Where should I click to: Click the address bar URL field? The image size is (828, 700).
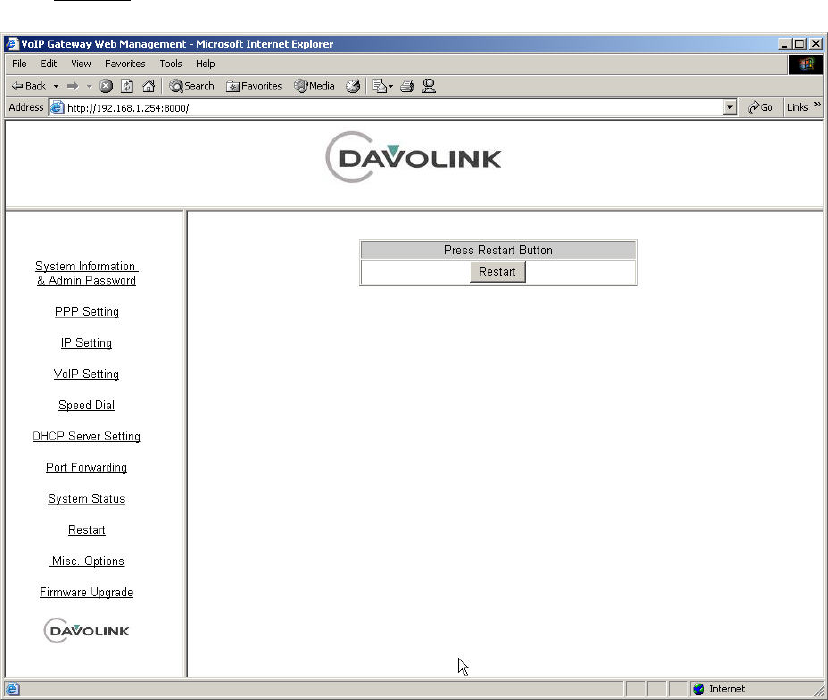(393, 108)
